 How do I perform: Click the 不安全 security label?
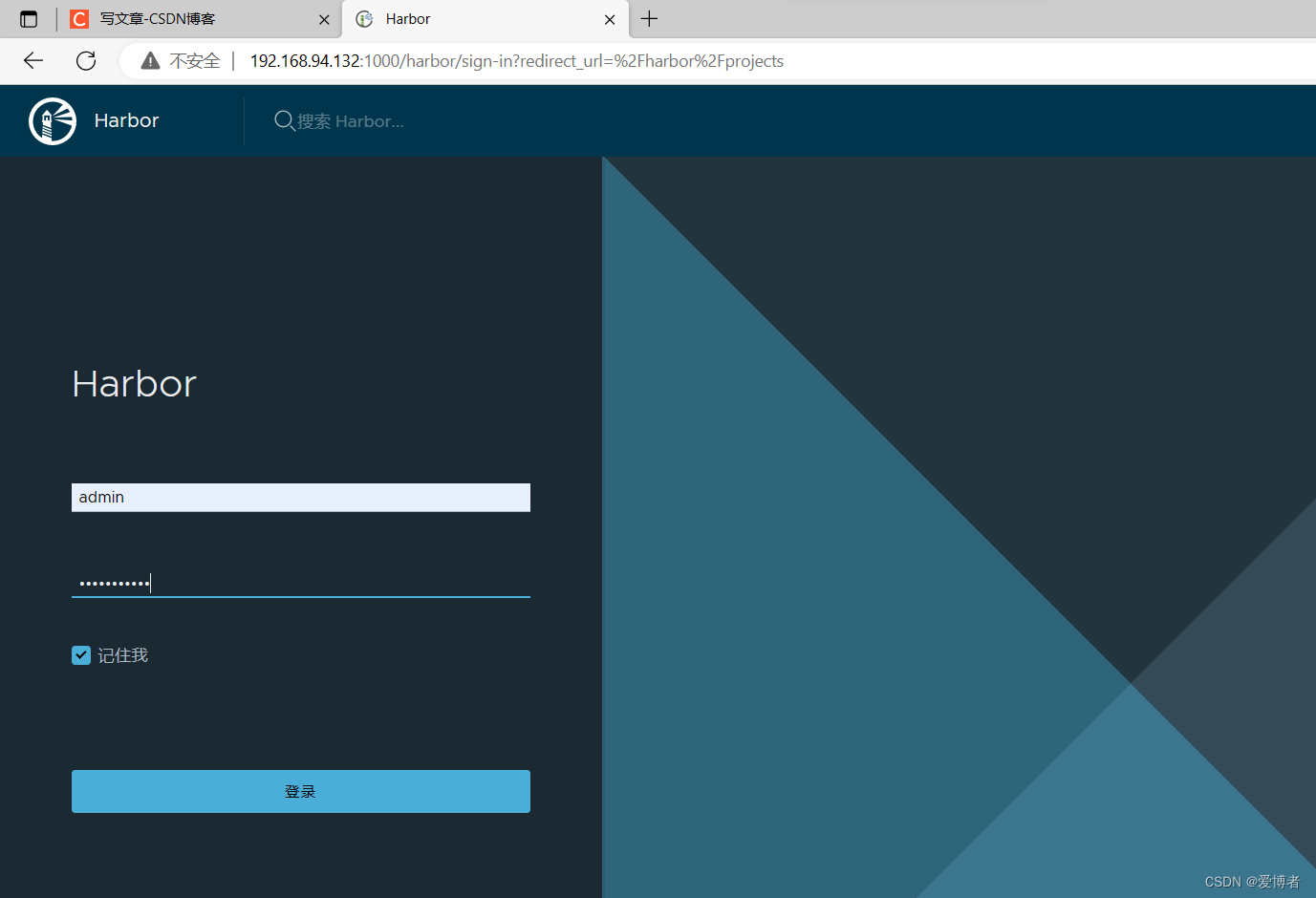pos(195,61)
